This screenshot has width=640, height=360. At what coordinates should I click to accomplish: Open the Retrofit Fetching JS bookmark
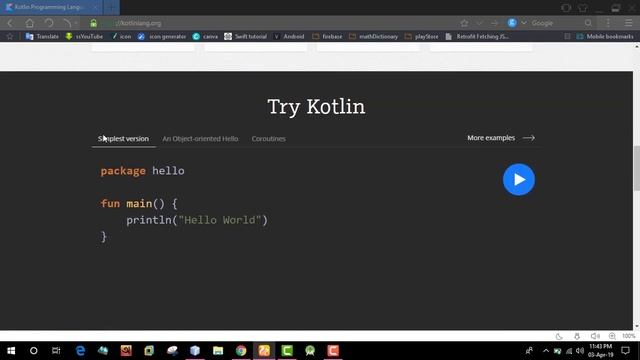[477, 36]
